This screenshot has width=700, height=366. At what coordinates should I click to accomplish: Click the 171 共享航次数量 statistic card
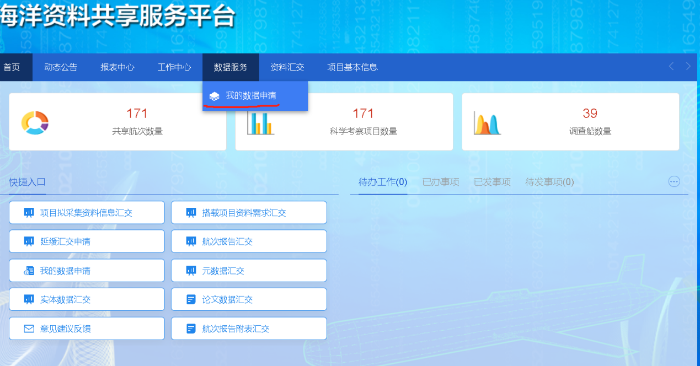[117, 122]
